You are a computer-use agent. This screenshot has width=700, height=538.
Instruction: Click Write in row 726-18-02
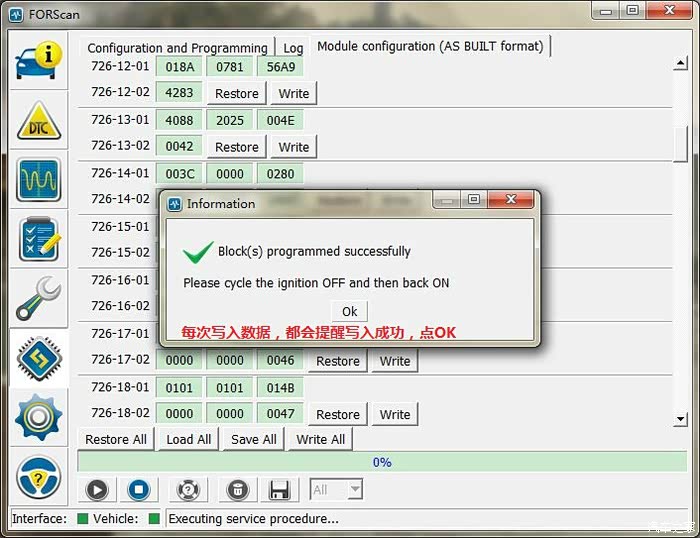(395, 414)
